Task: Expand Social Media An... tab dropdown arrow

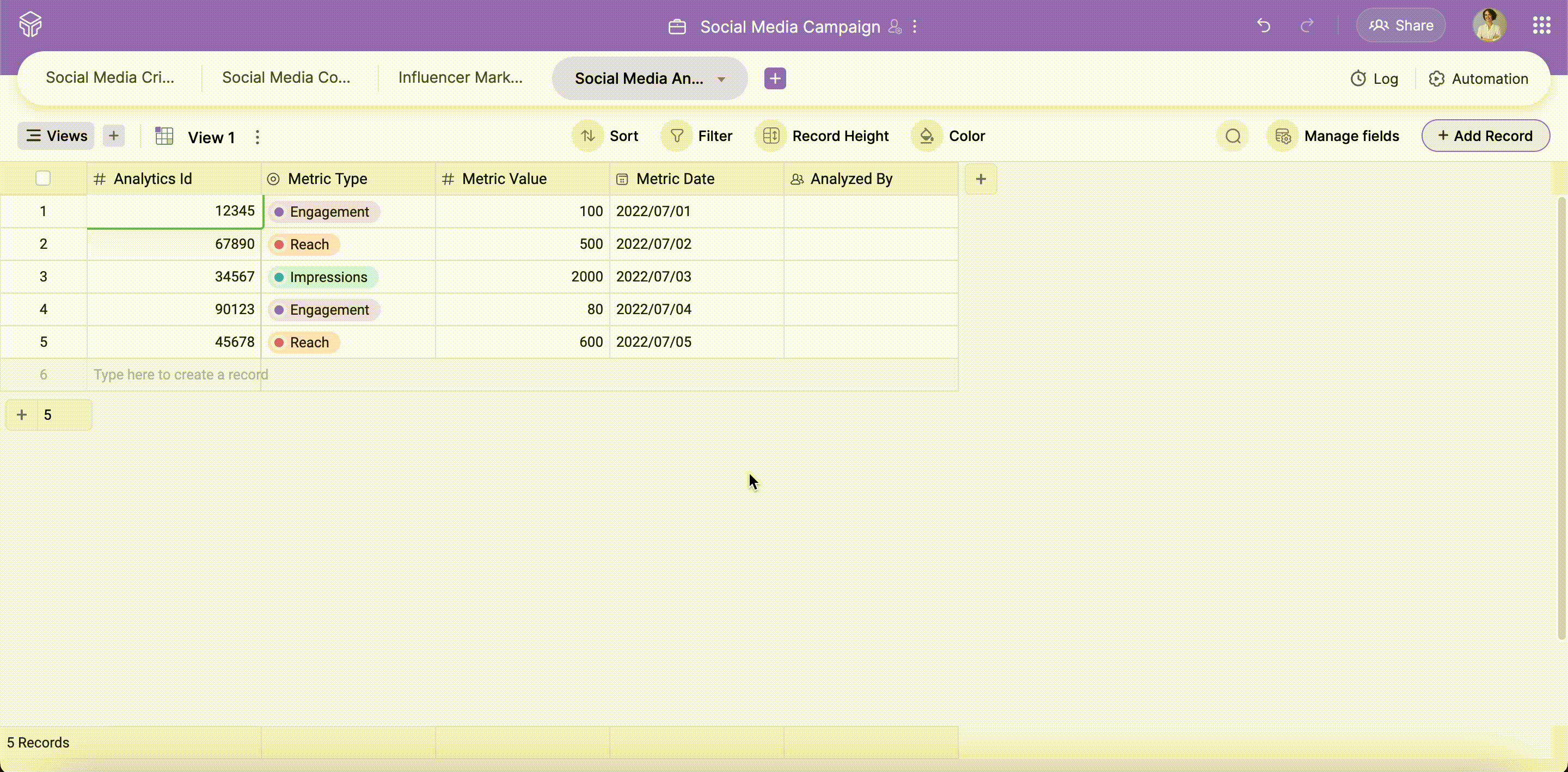Action: (x=721, y=79)
